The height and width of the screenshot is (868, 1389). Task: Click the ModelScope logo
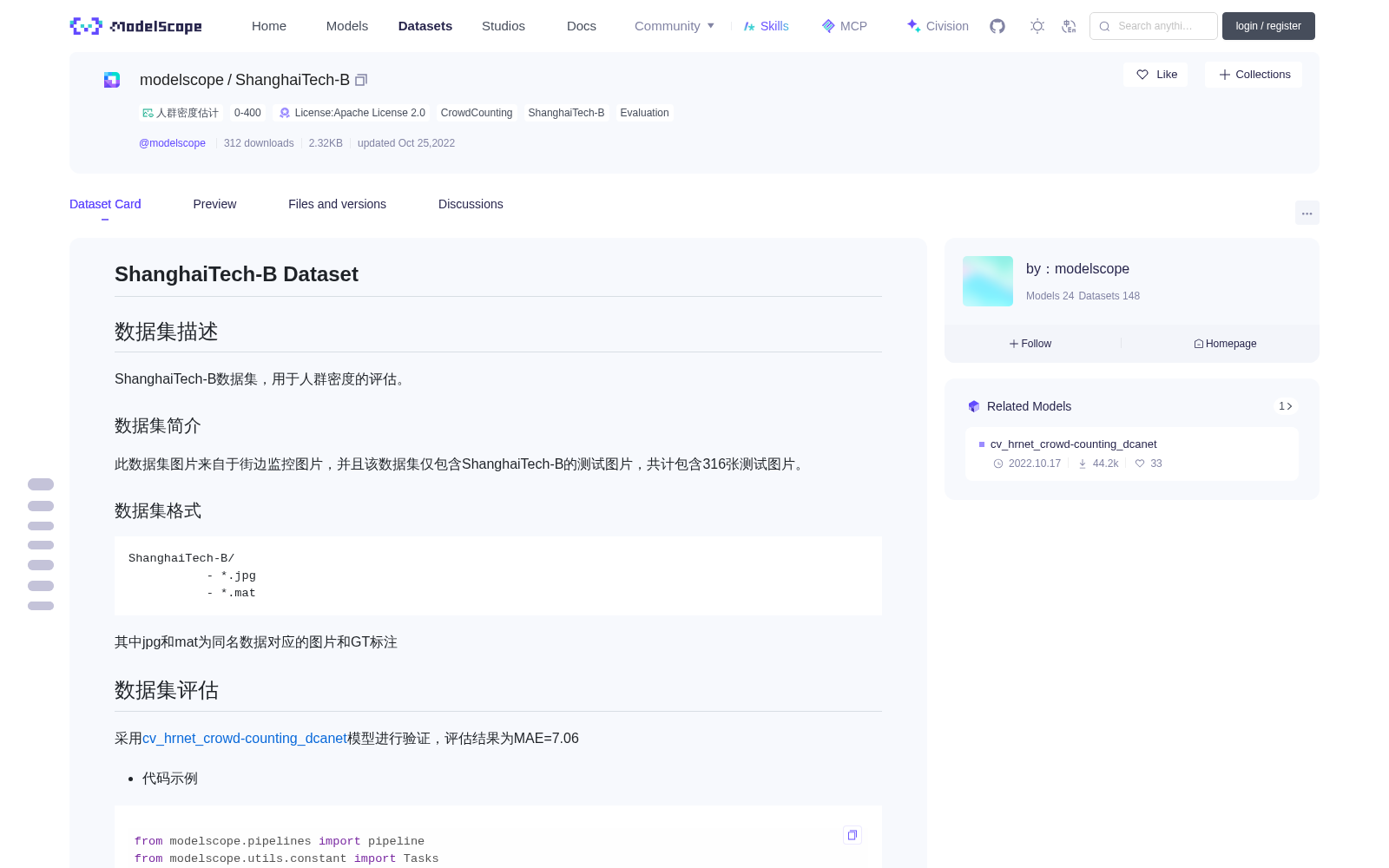tap(136, 26)
